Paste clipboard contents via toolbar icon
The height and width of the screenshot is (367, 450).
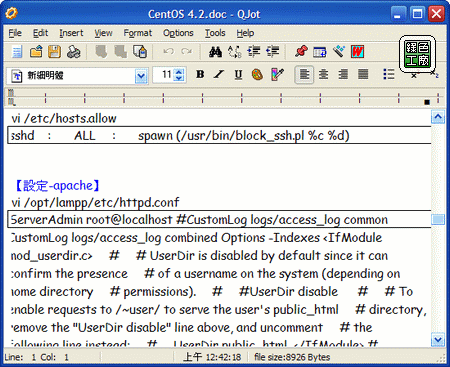[x=140, y=52]
